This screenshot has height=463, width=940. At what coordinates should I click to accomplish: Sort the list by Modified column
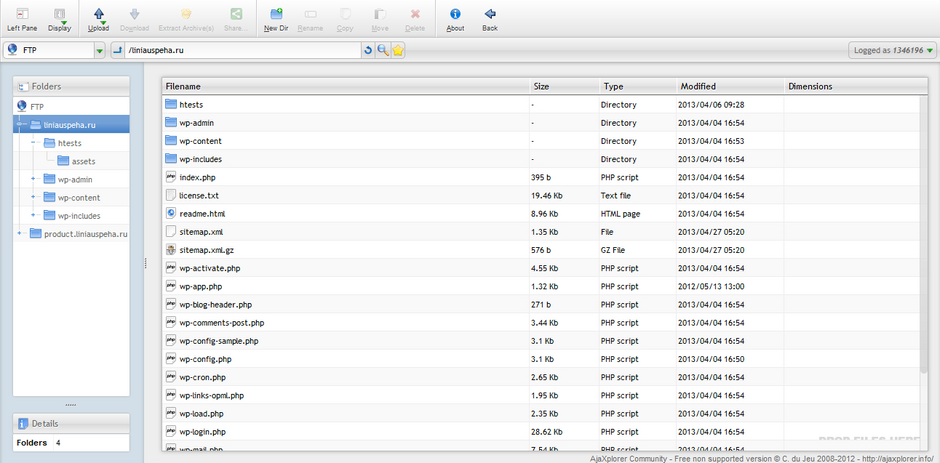[x=730, y=86]
